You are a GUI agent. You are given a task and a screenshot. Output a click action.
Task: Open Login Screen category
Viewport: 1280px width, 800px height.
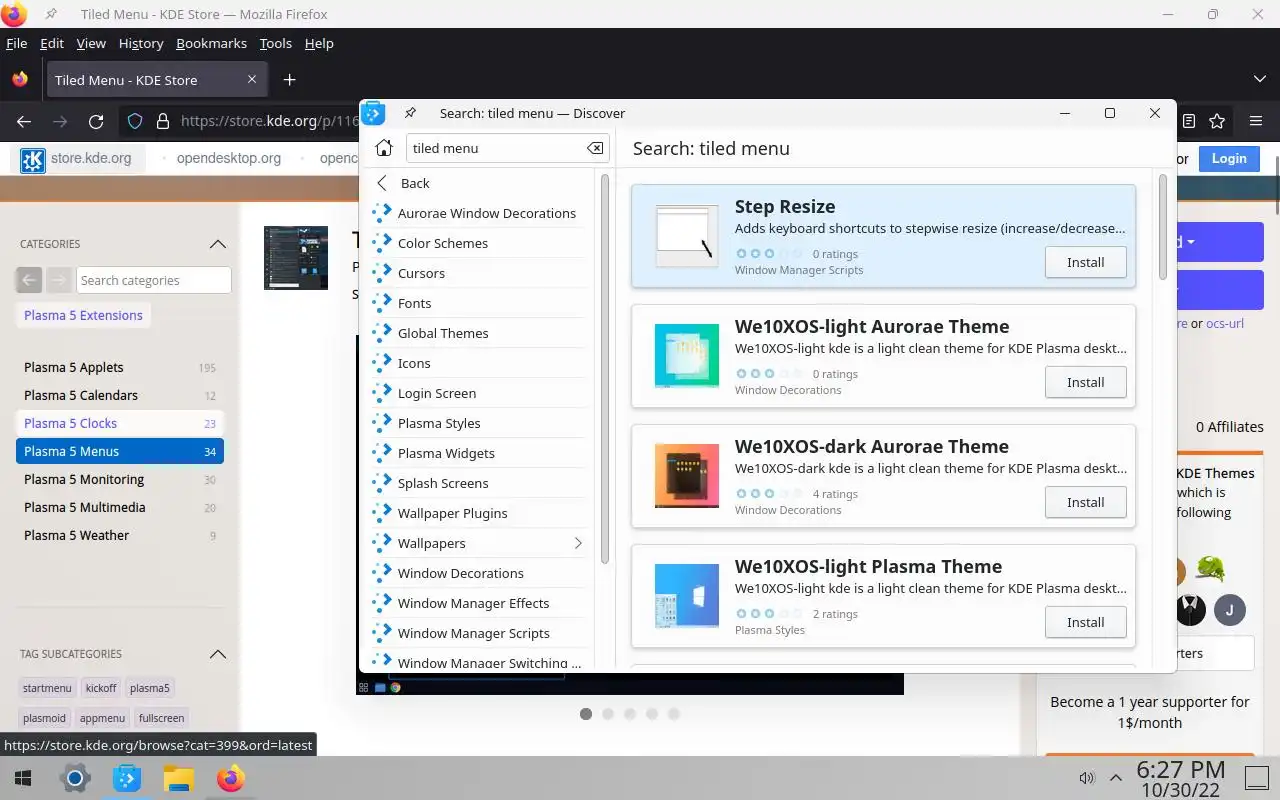pos(477,393)
